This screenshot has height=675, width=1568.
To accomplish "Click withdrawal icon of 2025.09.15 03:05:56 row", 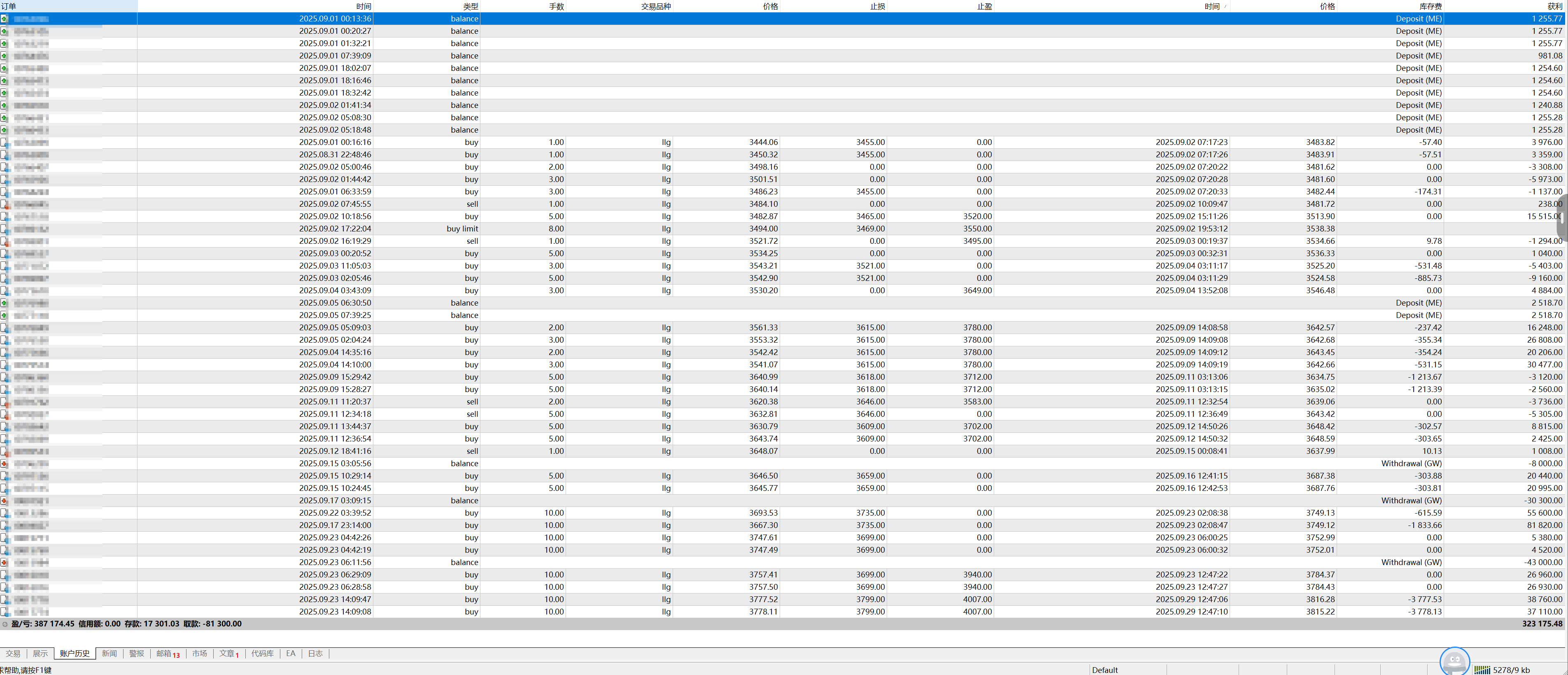I will [4, 464].
